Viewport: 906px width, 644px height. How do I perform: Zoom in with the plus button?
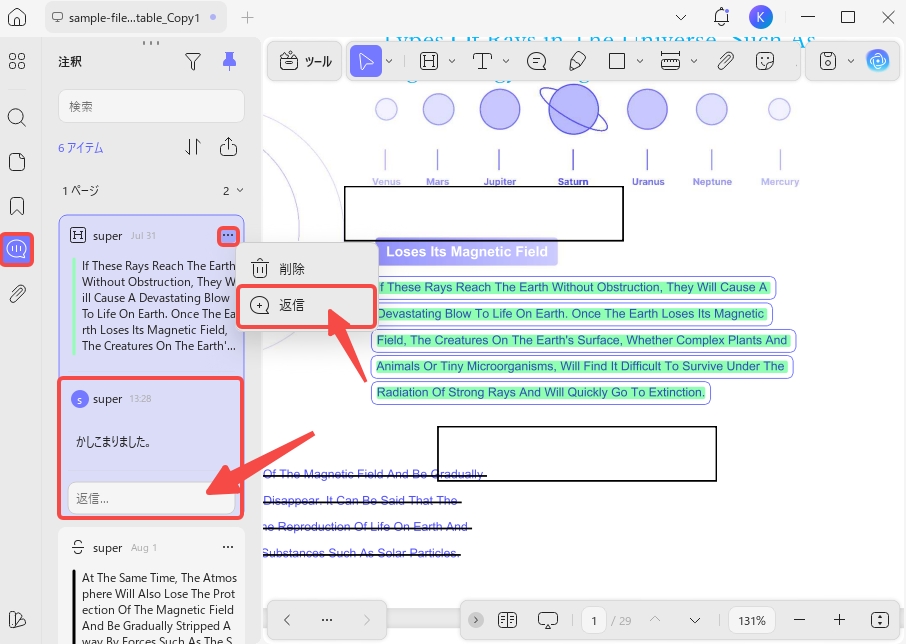840,620
